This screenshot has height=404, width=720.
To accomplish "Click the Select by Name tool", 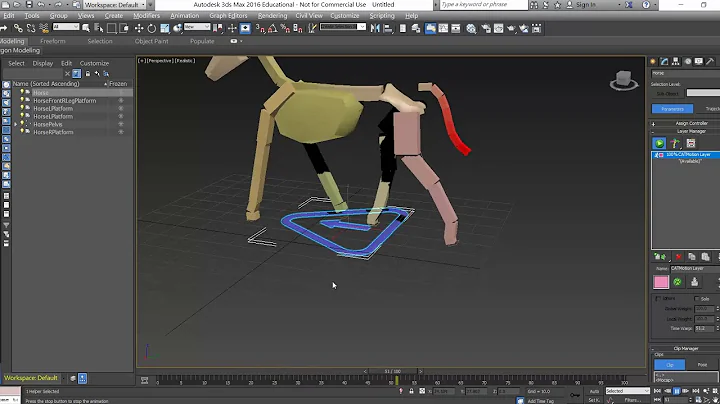I will pyautogui.click(x=99, y=28).
